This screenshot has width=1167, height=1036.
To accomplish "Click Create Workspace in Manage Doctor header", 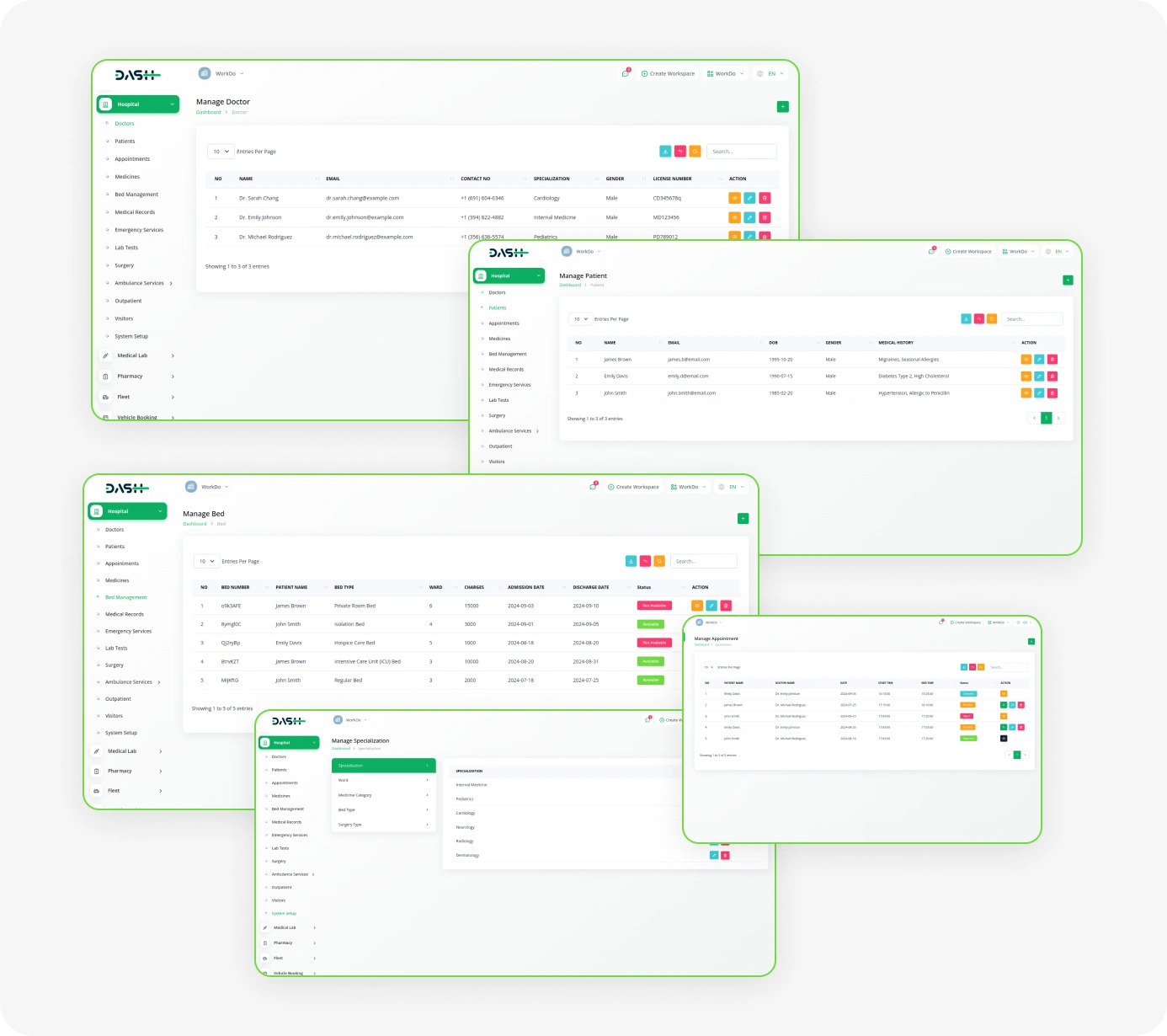I will click(668, 74).
